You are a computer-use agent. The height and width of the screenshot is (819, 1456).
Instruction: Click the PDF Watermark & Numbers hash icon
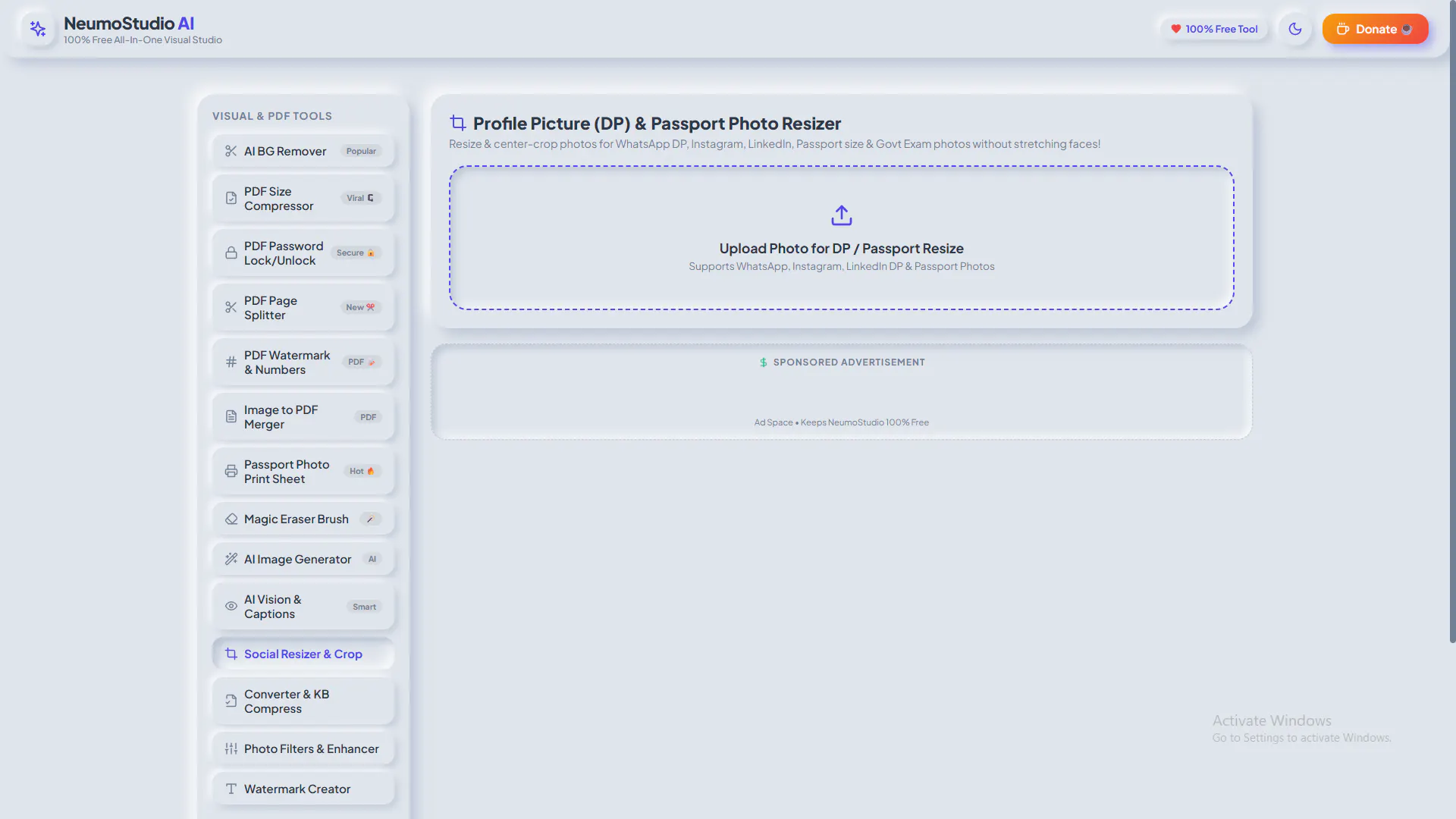click(231, 362)
